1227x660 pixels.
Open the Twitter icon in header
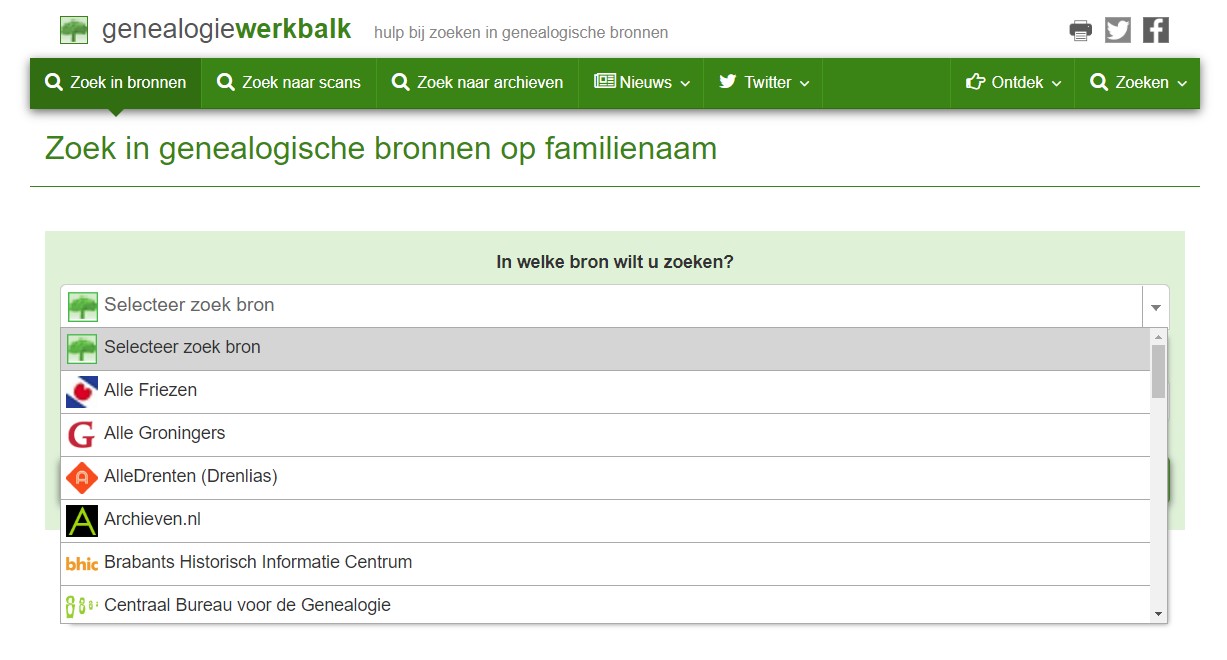pyautogui.click(x=1118, y=30)
